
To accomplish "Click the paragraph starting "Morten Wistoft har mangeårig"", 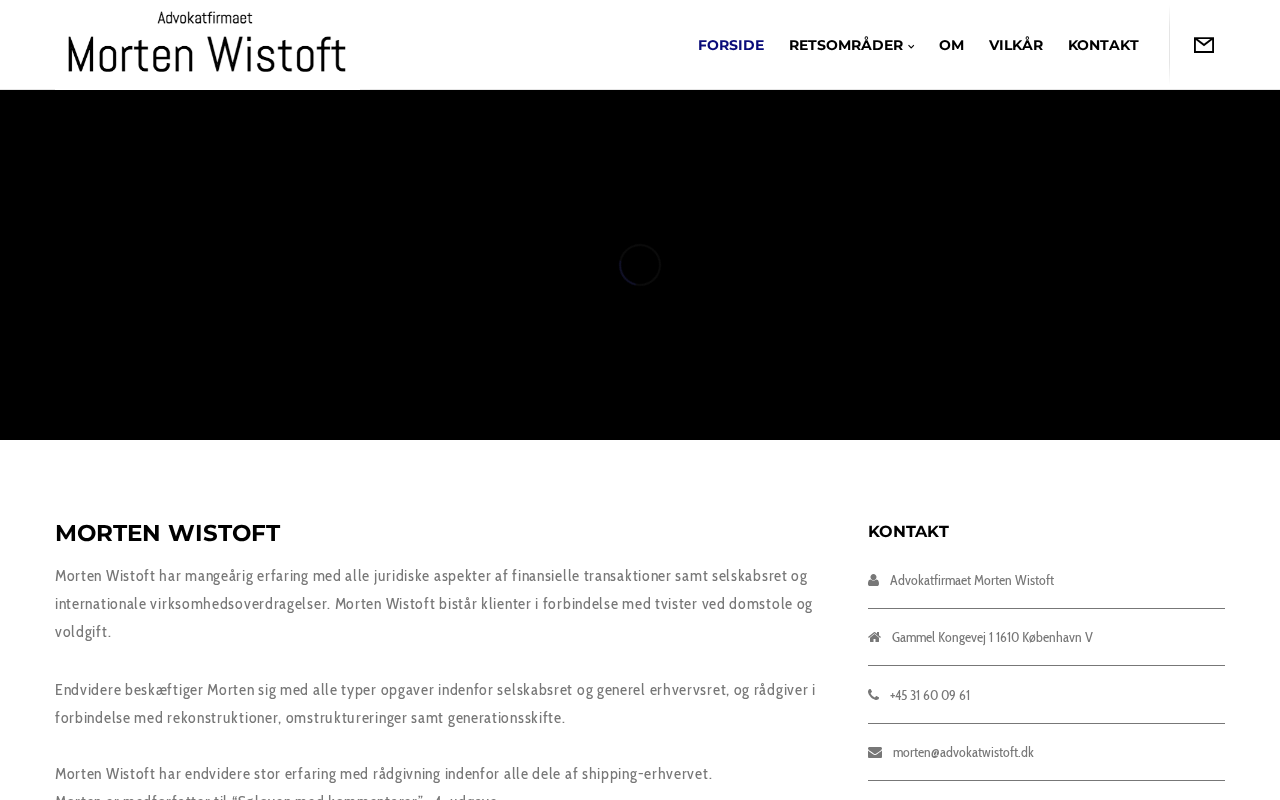I will pyautogui.click(x=434, y=604).
